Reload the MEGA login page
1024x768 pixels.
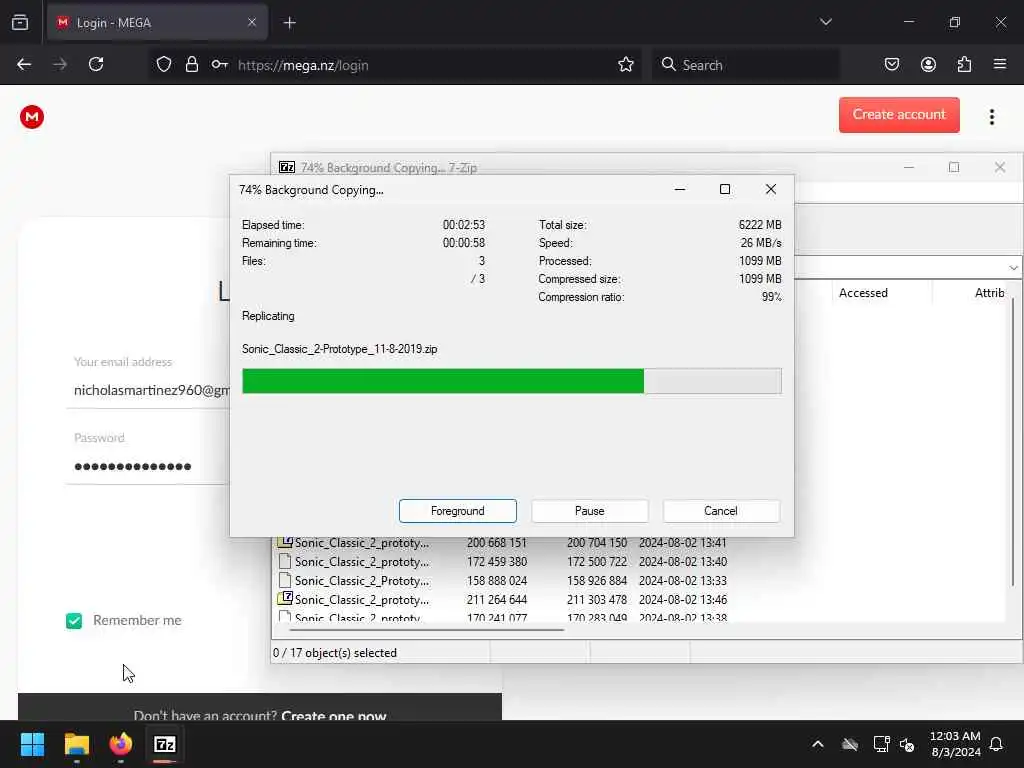96,65
